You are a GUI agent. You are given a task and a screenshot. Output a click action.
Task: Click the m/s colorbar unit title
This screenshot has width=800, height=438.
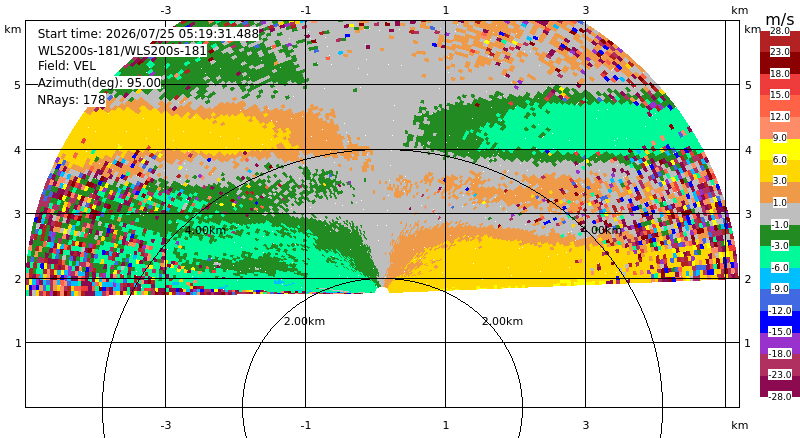pos(780,19)
